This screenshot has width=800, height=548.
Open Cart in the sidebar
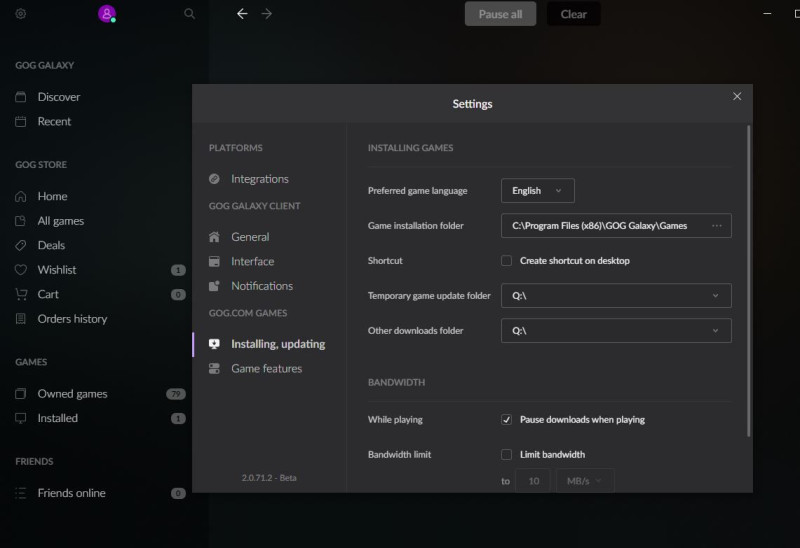pos(48,294)
